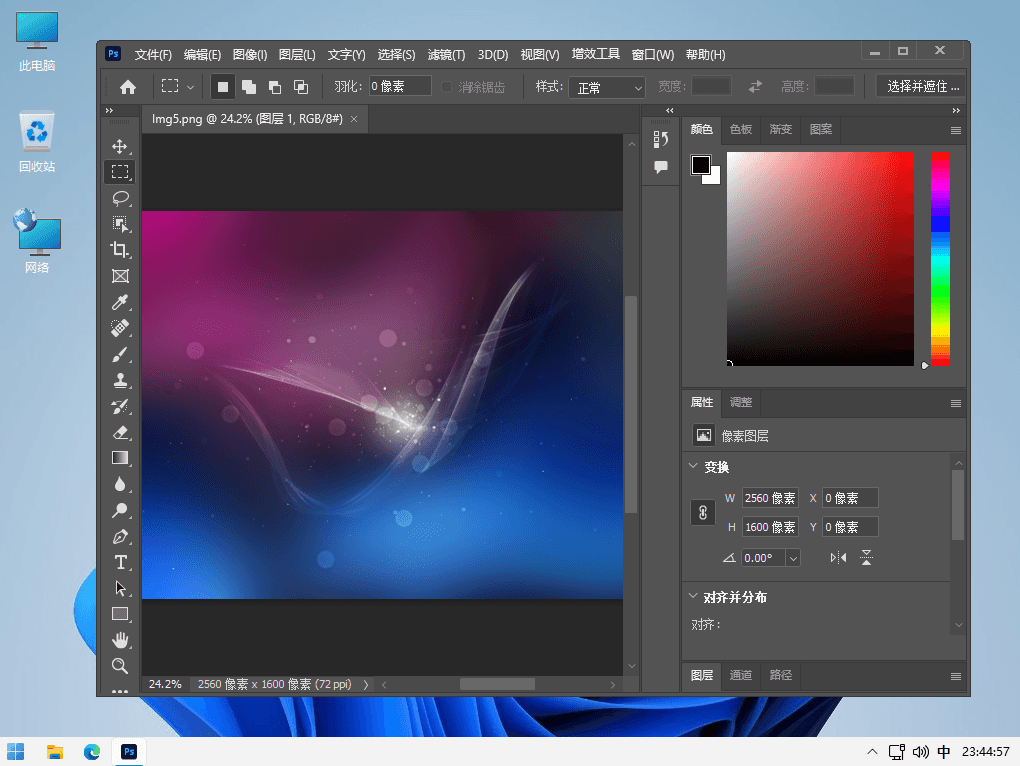1020x766 pixels.
Task: Collapse the 对齐并分布 section
Action: [693, 596]
